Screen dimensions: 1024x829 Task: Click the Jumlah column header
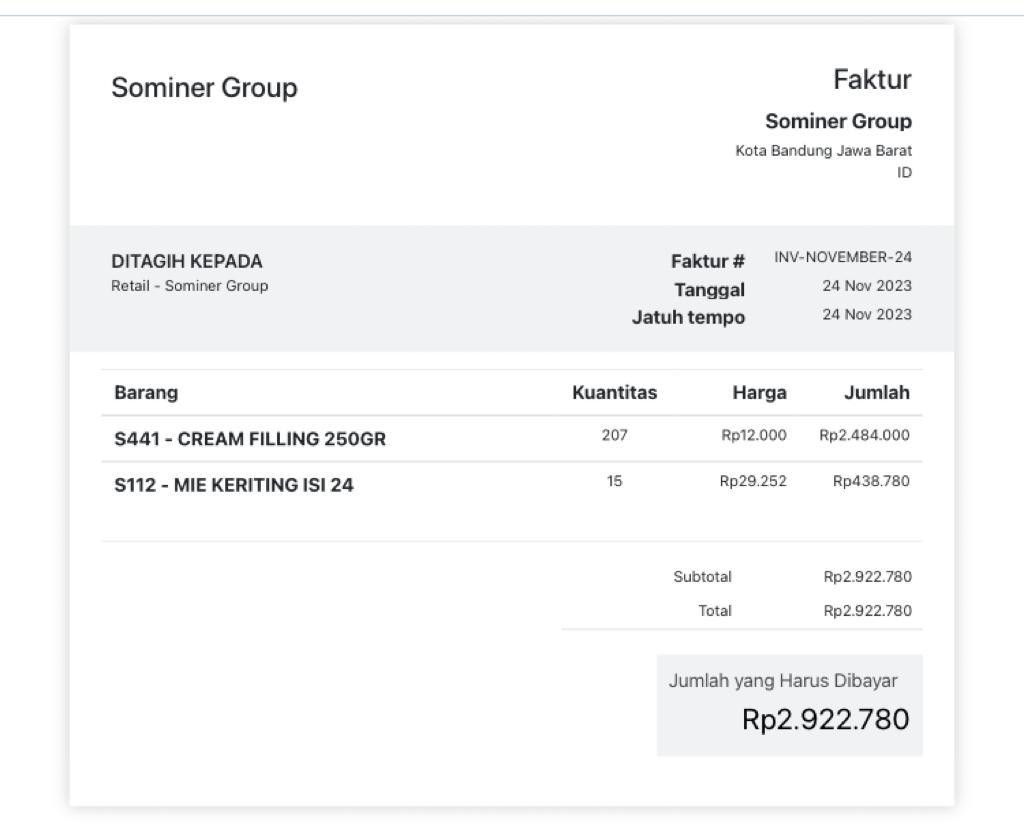tap(876, 393)
